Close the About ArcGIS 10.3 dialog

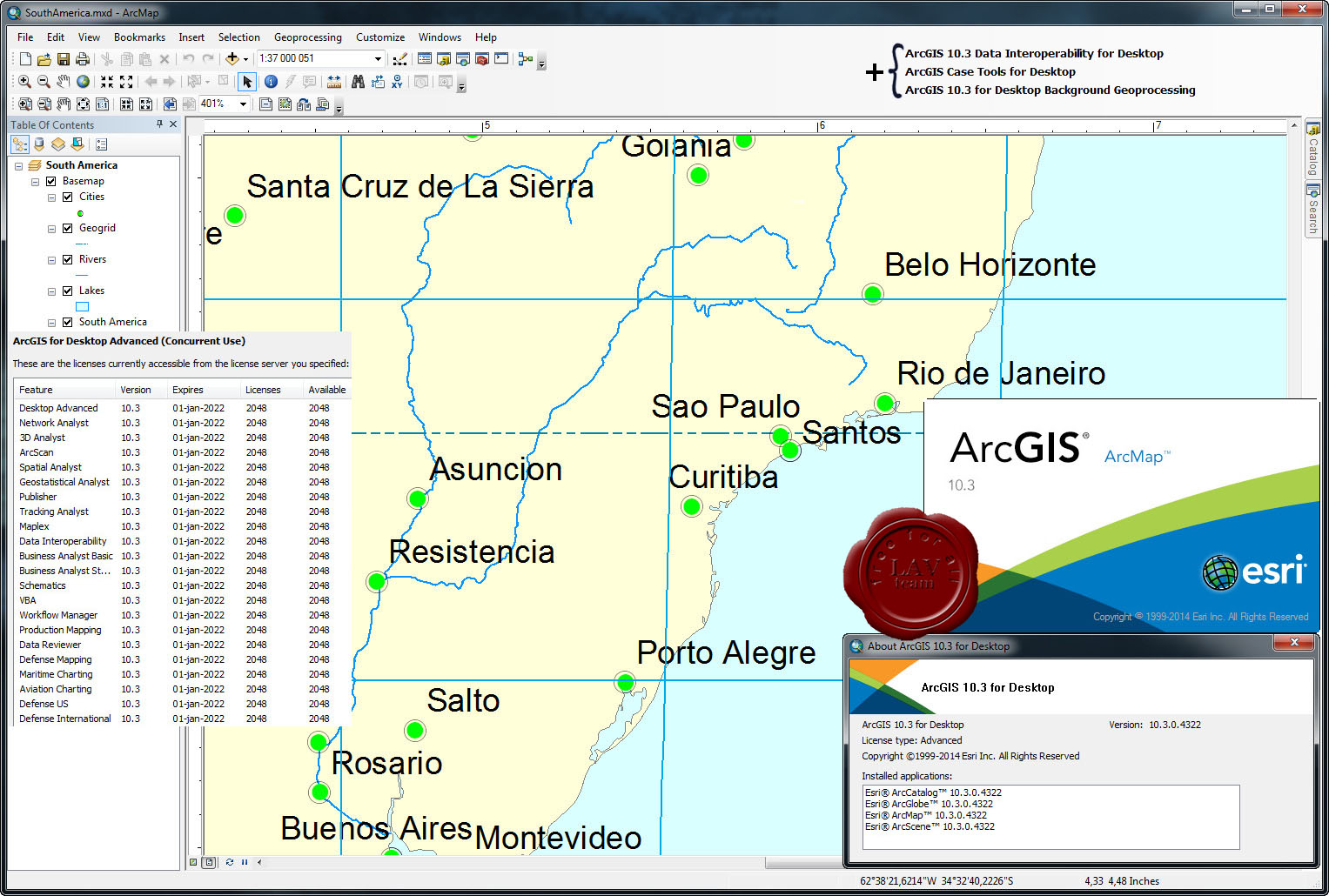(1294, 642)
